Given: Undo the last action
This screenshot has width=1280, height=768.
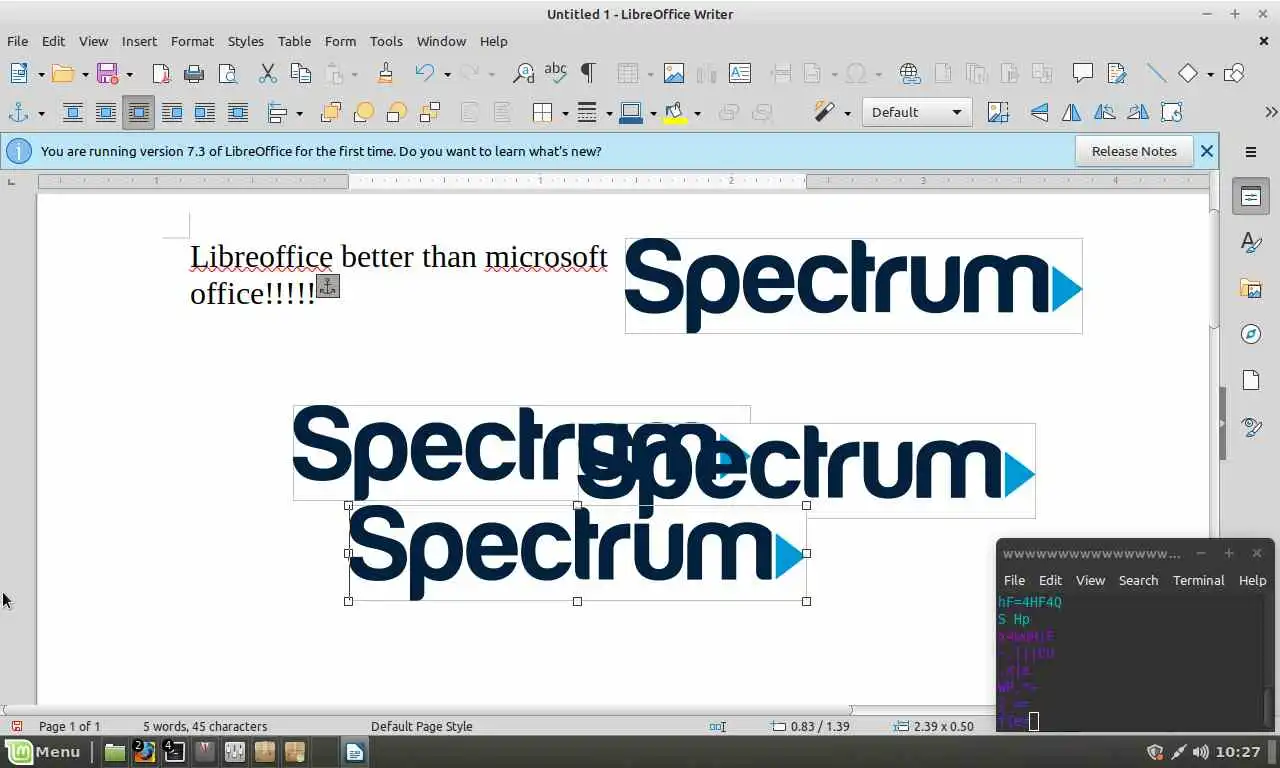Looking at the screenshot, I should coord(425,73).
